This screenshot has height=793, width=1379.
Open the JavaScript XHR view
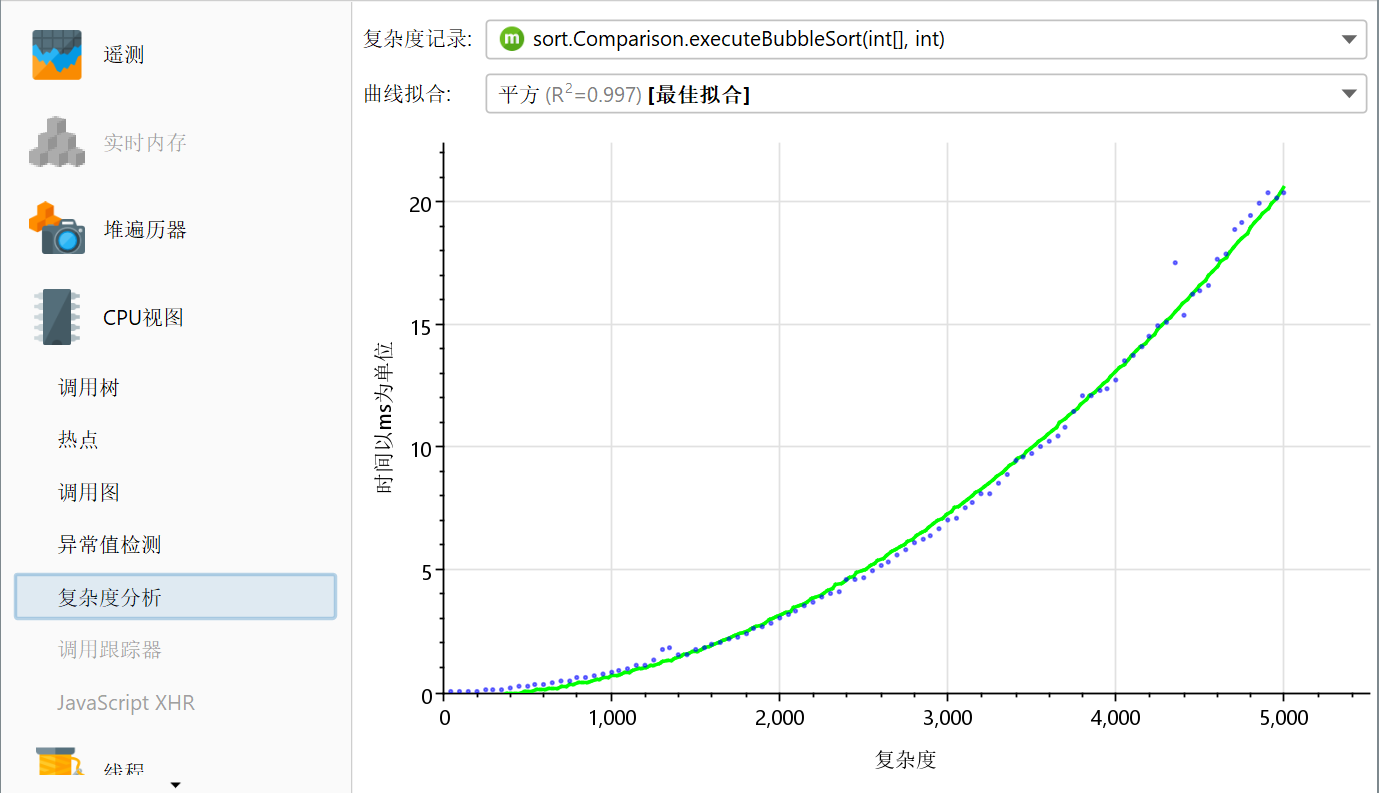pyautogui.click(x=126, y=703)
